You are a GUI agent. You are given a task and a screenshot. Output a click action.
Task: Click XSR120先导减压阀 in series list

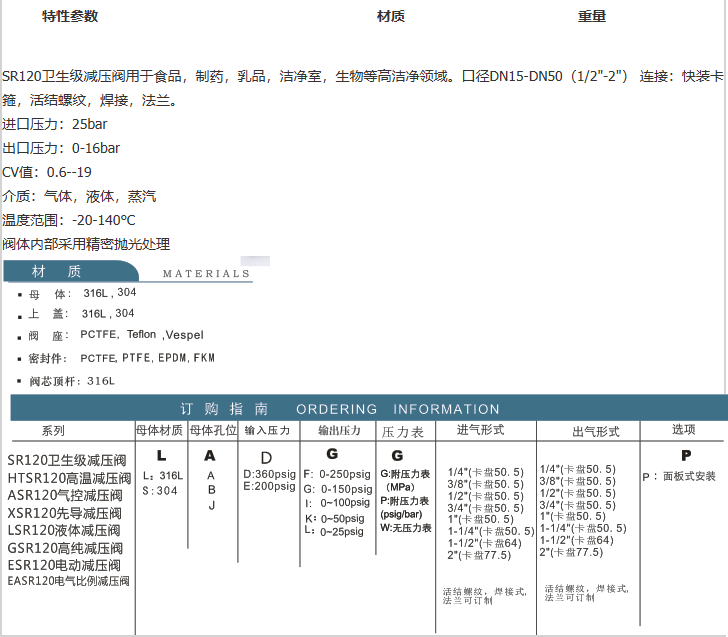pos(65,513)
